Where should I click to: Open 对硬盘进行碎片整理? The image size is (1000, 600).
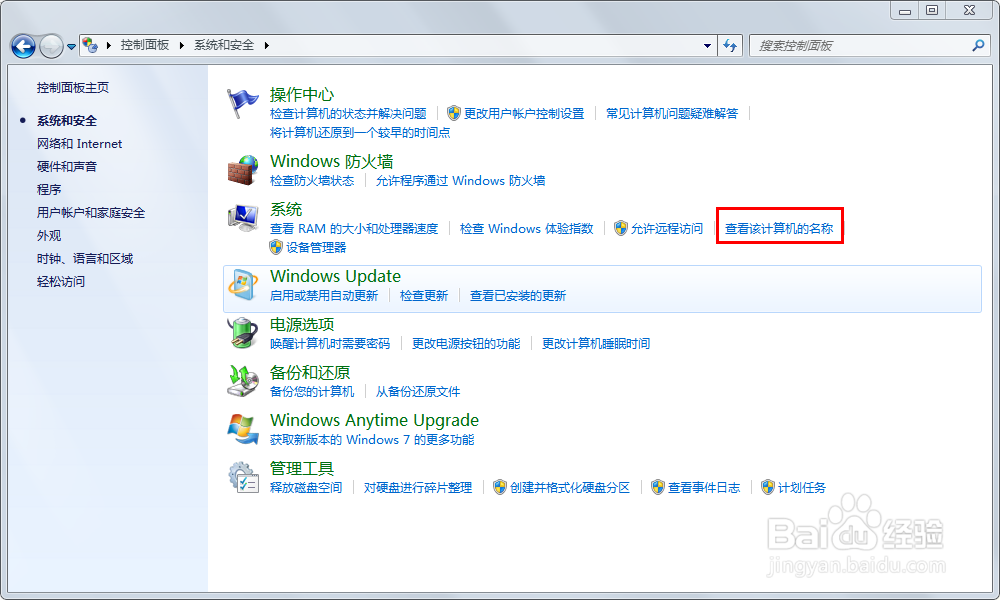click(418, 488)
